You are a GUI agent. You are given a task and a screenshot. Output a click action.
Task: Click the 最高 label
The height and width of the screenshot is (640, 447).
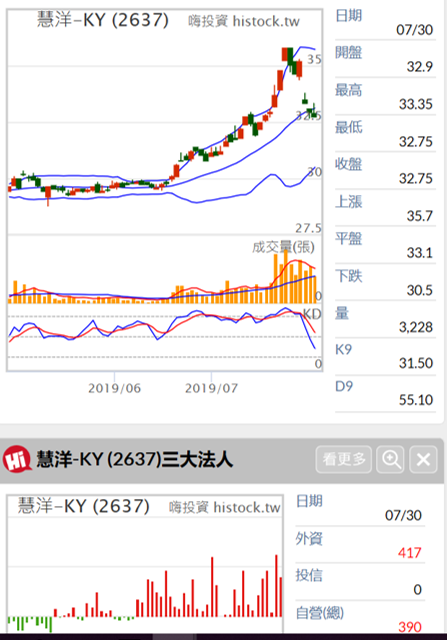pyautogui.click(x=349, y=90)
